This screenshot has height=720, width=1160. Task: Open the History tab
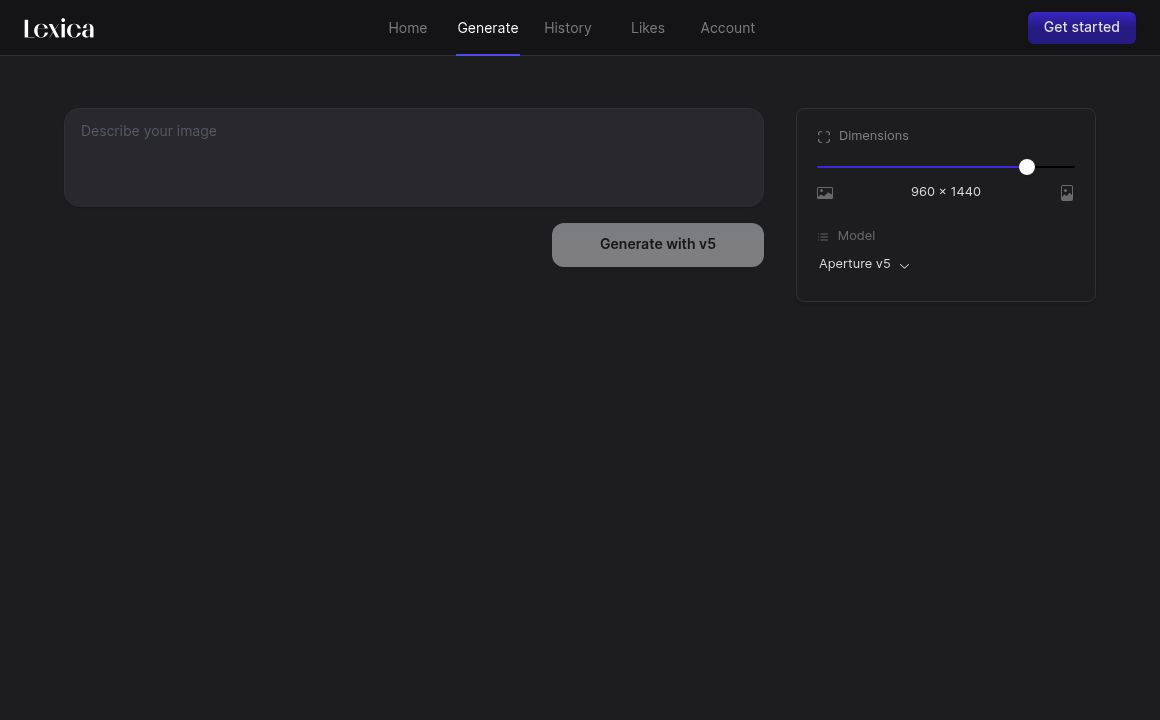(568, 28)
